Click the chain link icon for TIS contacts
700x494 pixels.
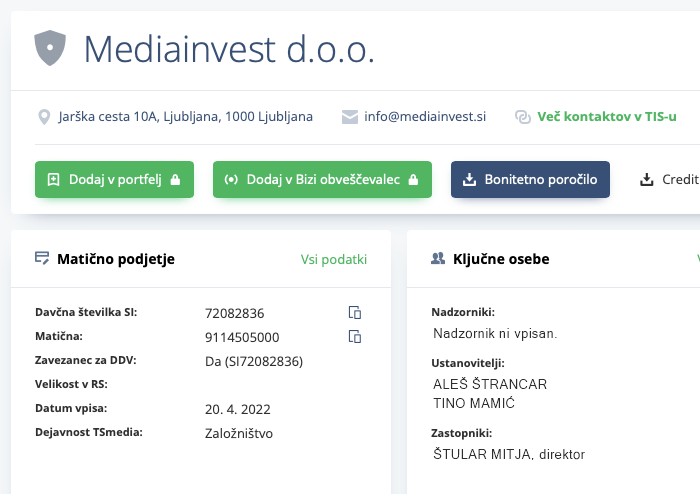click(x=523, y=117)
